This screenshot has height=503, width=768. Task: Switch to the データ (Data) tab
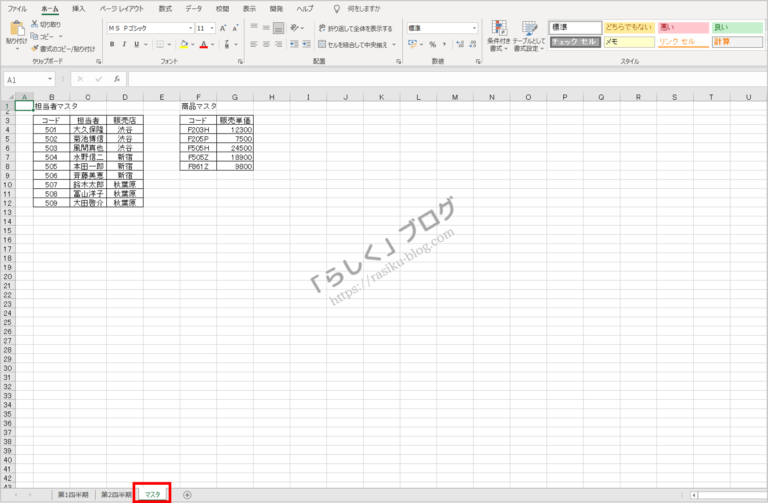coord(194,9)
